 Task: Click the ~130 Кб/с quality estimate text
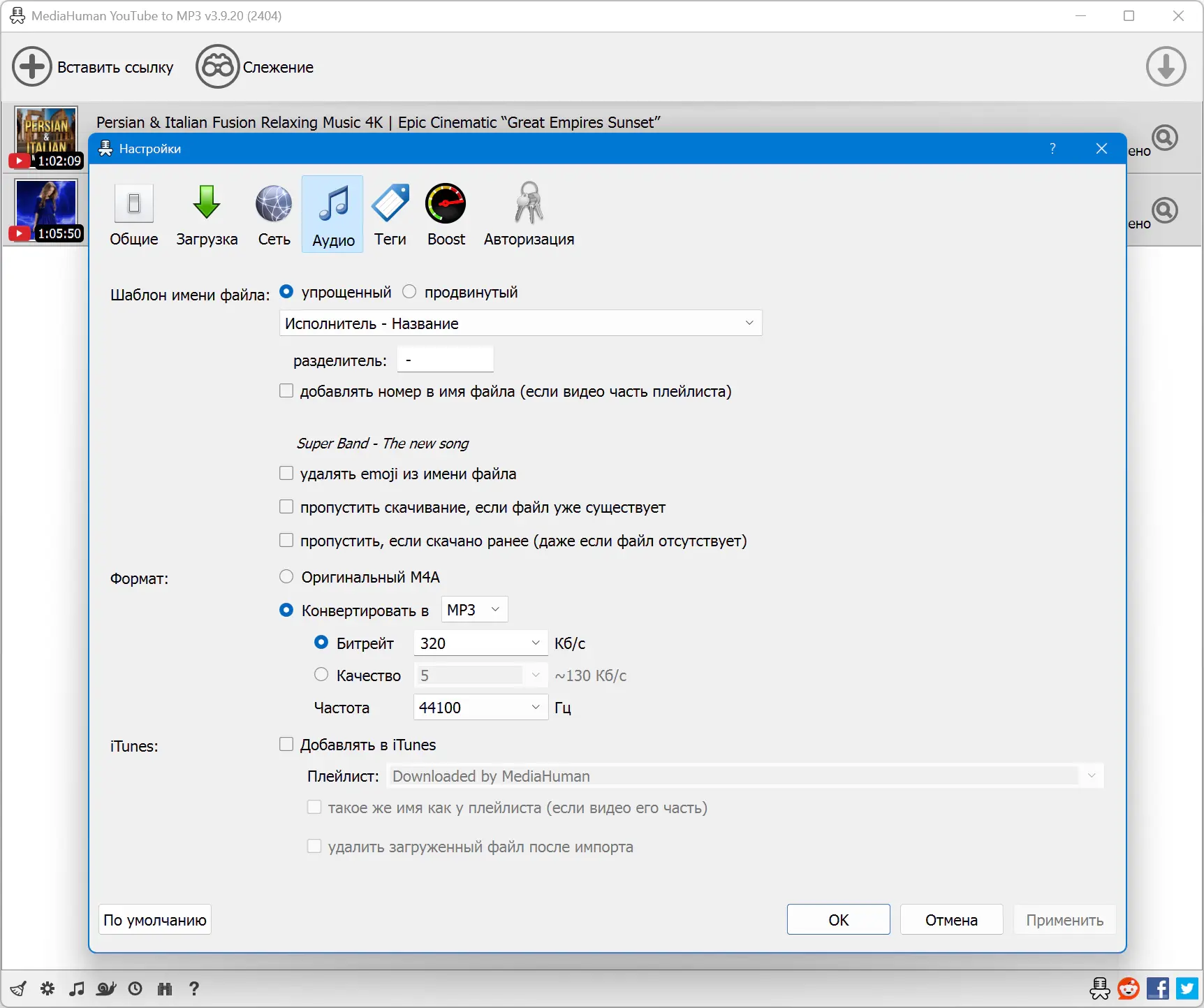point(591,675)
